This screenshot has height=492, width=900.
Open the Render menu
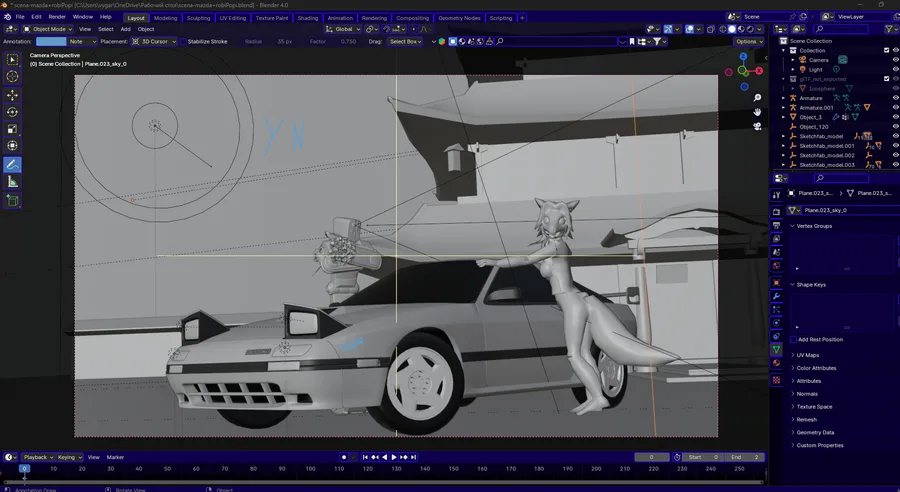(57, 17)
